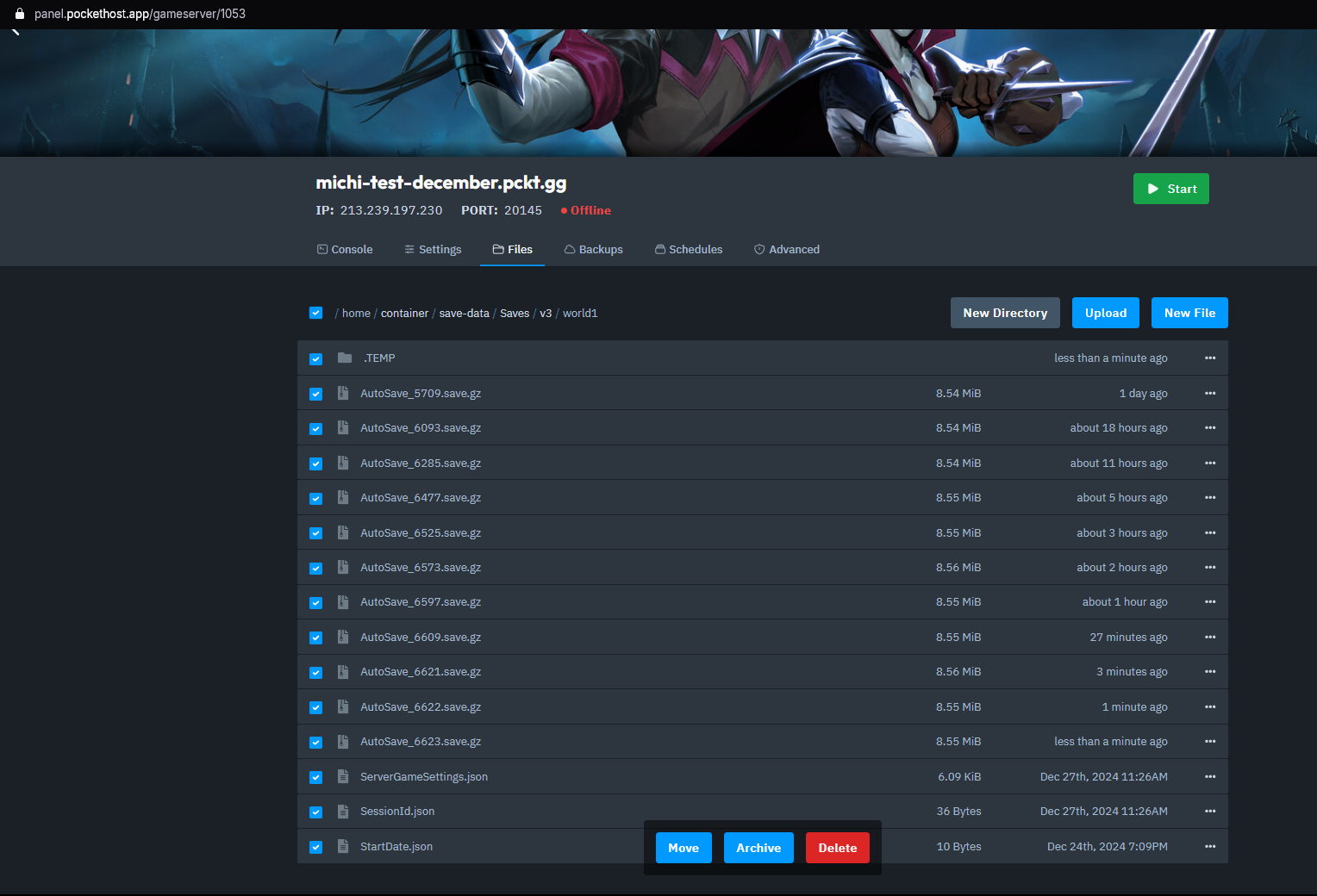1317x896 pixels.
Task: Open the .TEMP folder icon
Action: click(x=345, y=358)
